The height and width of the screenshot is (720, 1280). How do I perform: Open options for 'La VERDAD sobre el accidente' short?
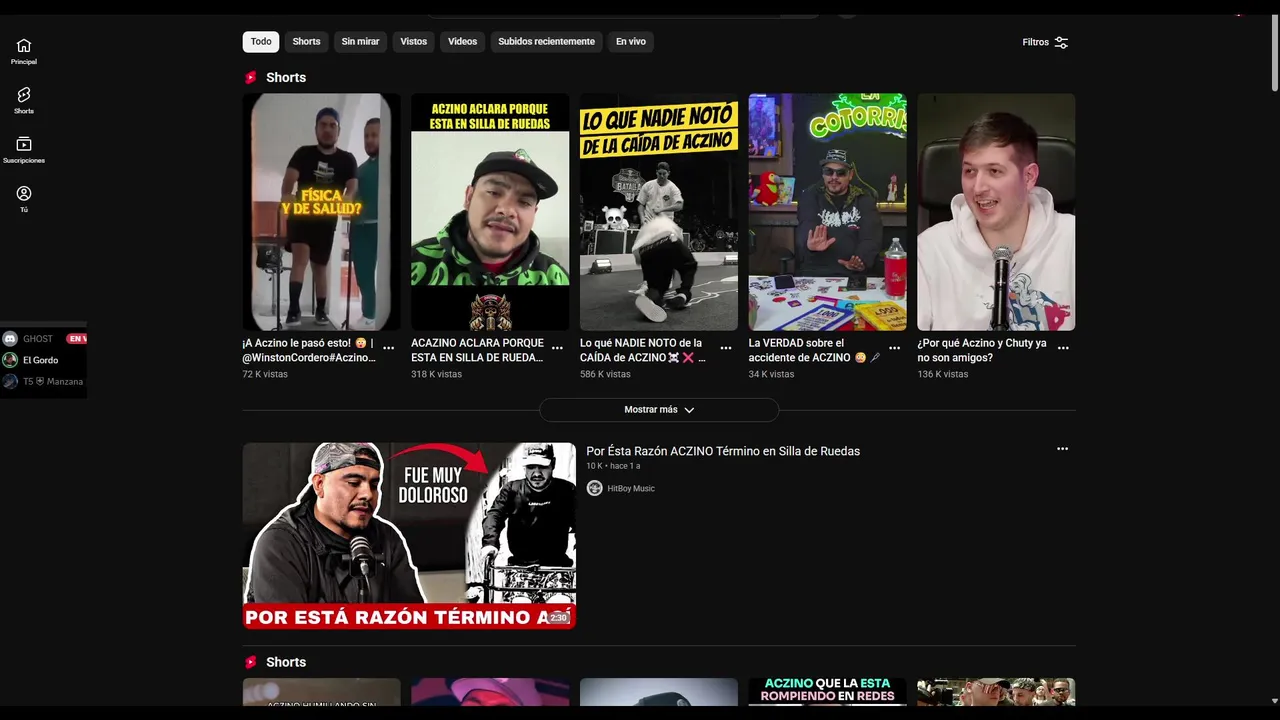click(895, 348)
